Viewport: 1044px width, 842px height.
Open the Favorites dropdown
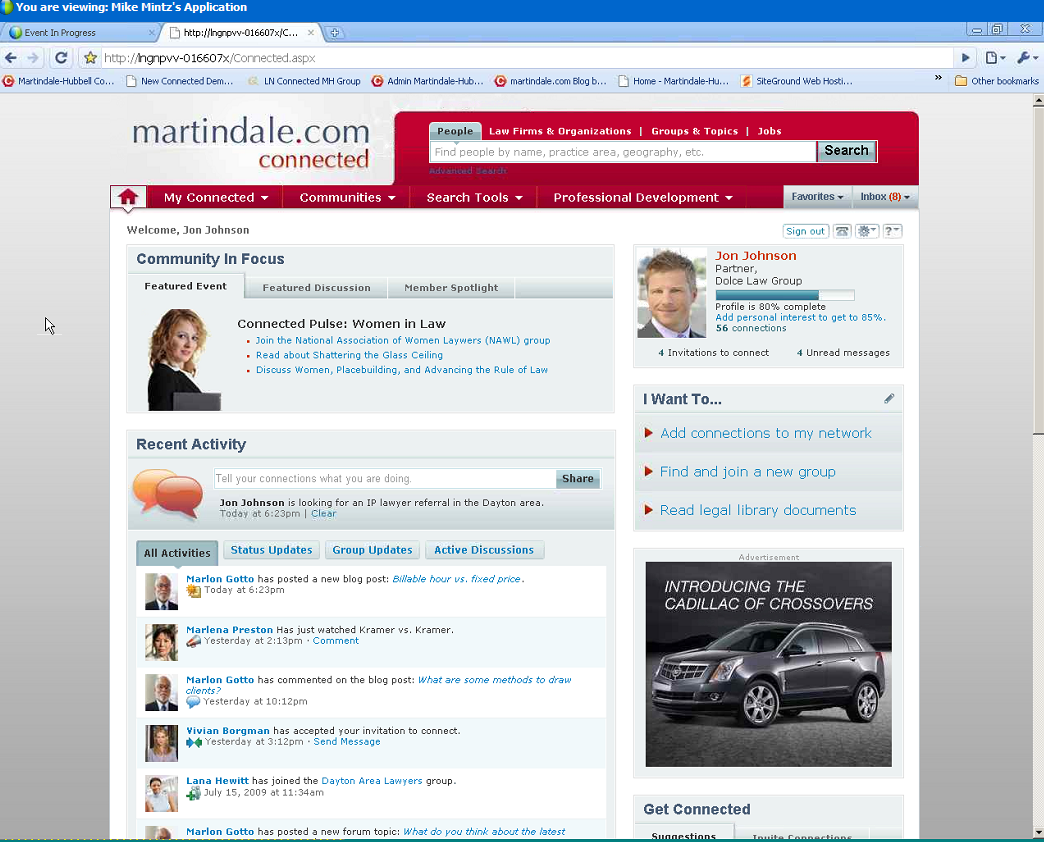tap(817, 196)
